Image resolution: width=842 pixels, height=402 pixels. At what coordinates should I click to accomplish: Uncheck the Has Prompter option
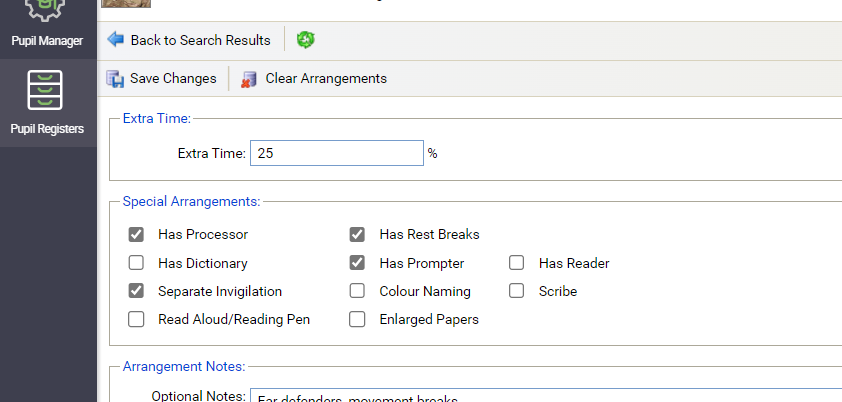tap(357, 264)
